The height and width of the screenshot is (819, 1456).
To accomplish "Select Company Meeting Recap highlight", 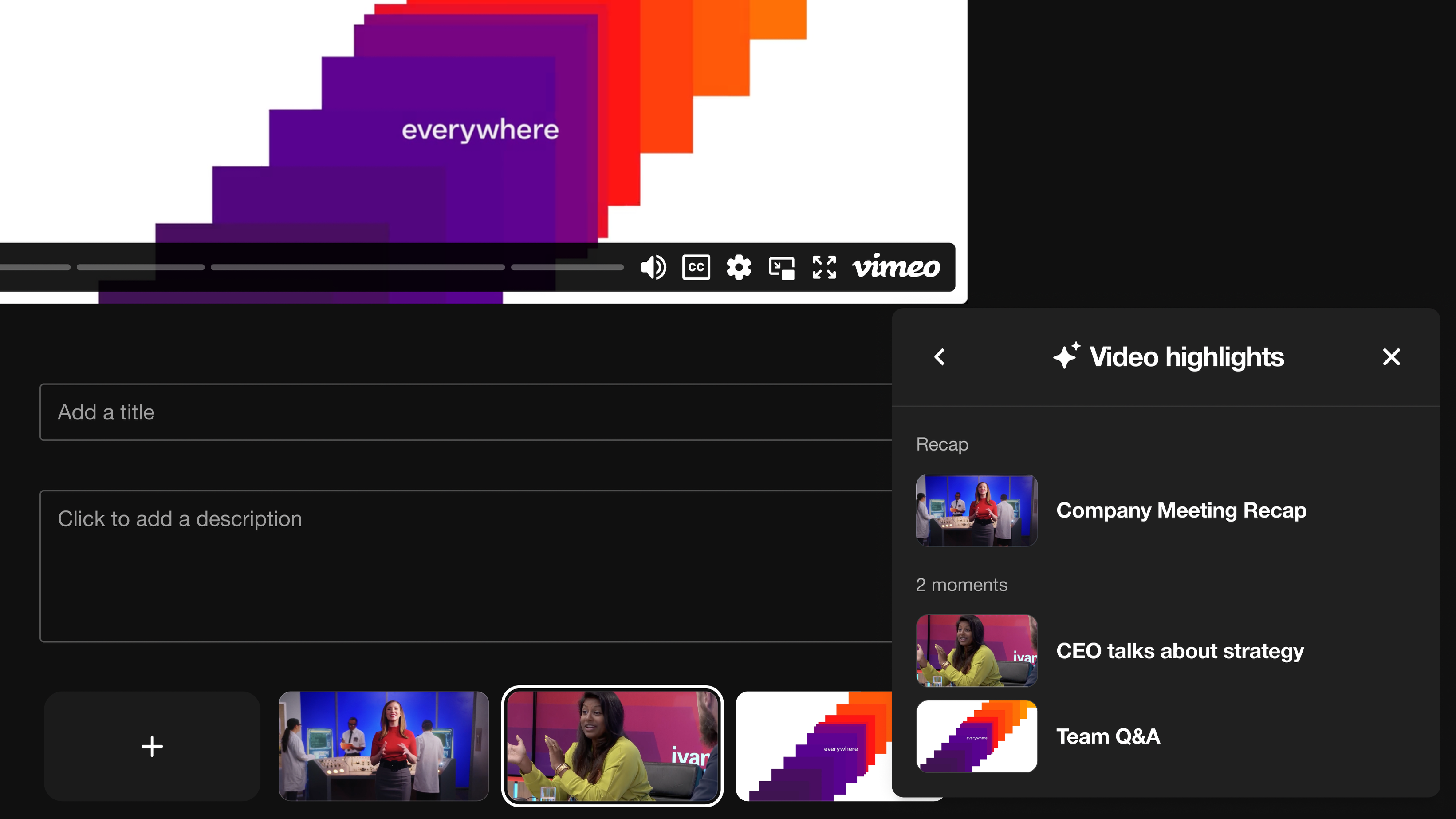I will point(1181,511).
